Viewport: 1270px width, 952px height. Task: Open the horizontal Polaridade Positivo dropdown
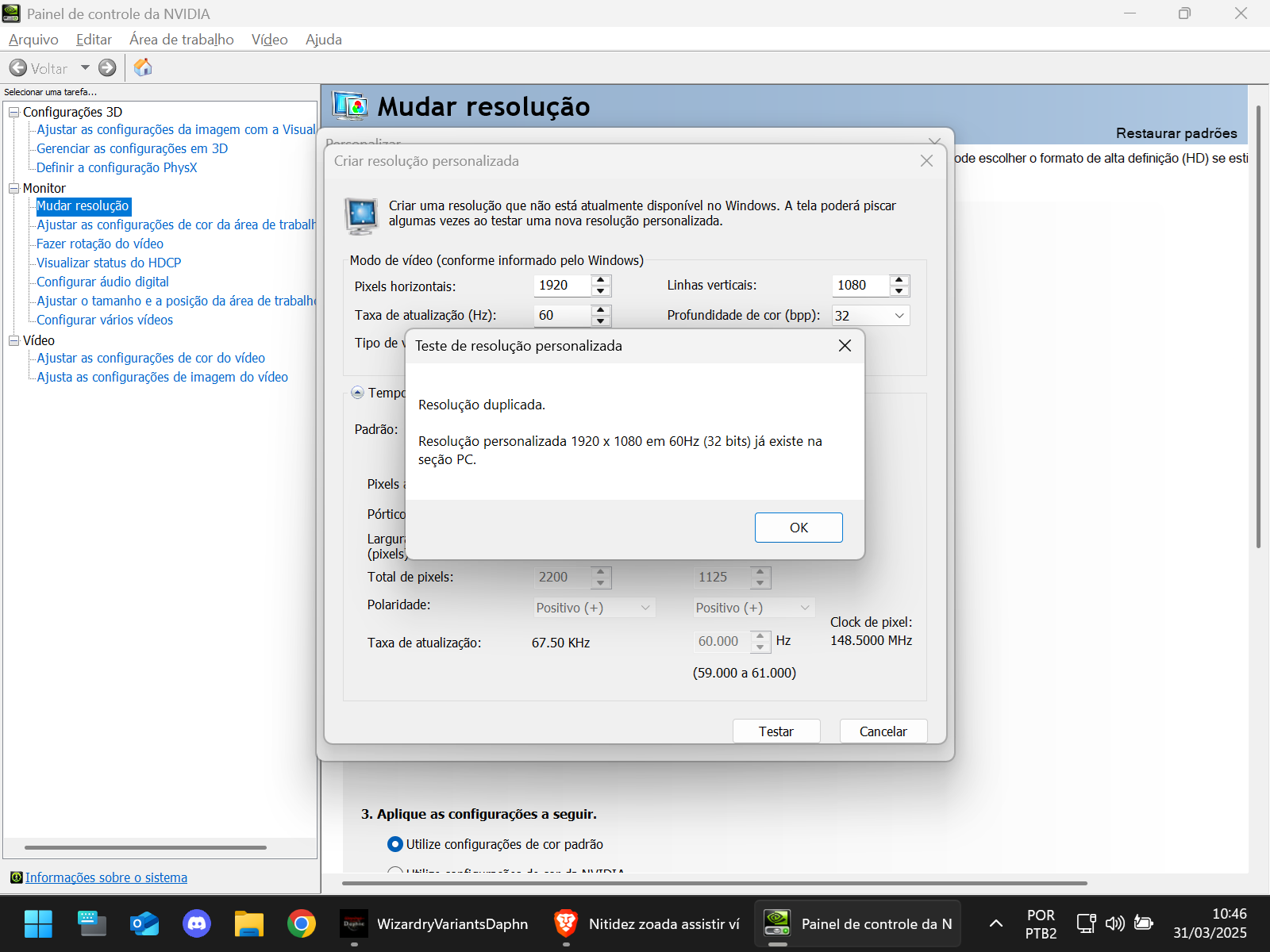pos(595,608)
